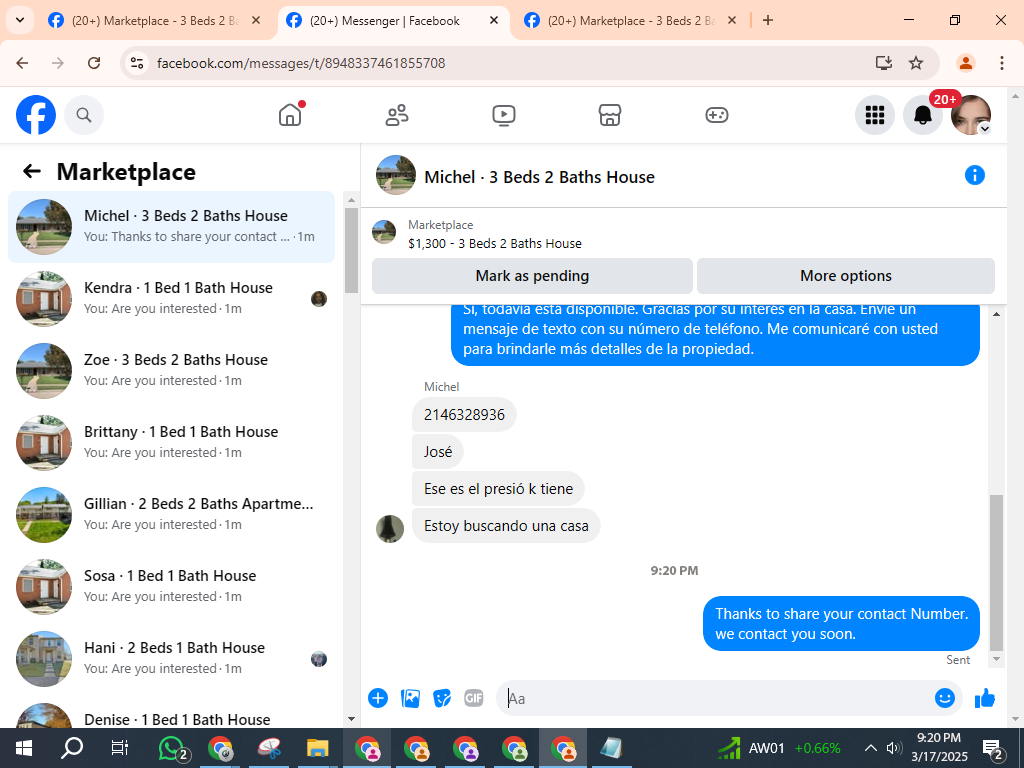The width and height of the screenshot is (1024, 768).
Task: Click the Michel · 3 Beds 2 Baths House header title
Action: [539, 177]
